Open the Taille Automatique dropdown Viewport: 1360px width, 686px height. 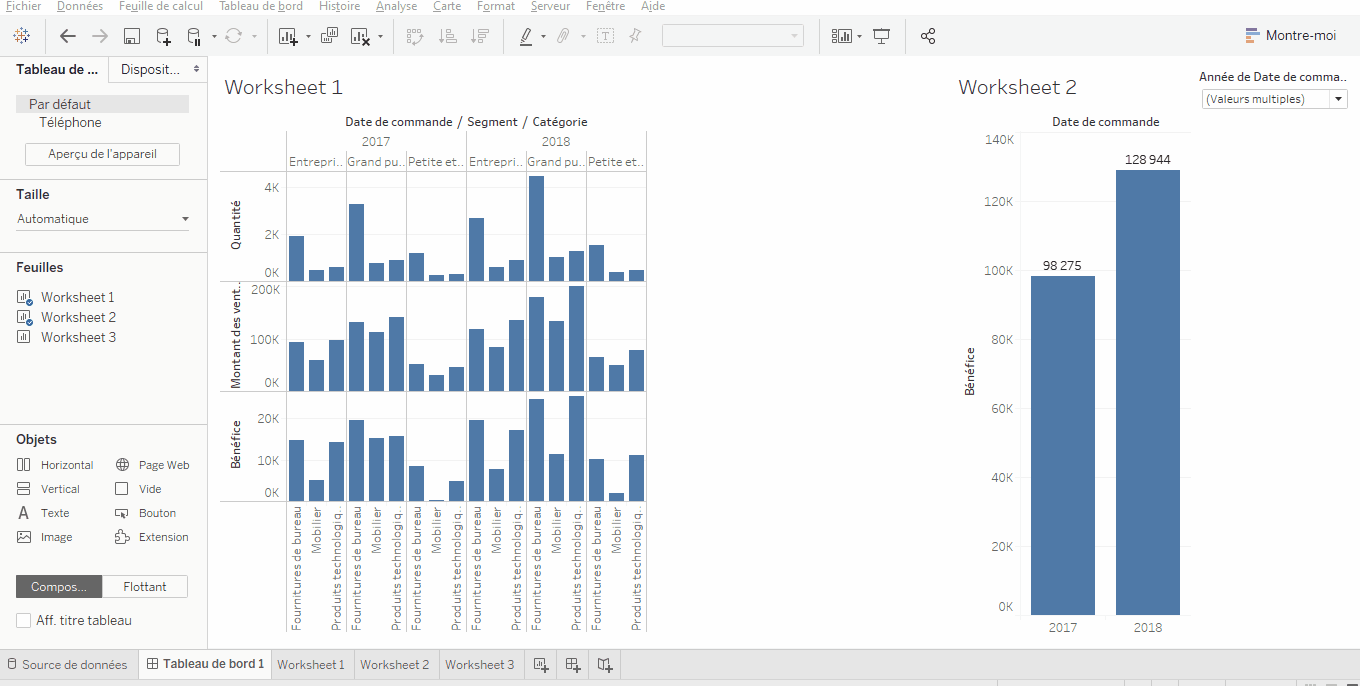(103, 219)
